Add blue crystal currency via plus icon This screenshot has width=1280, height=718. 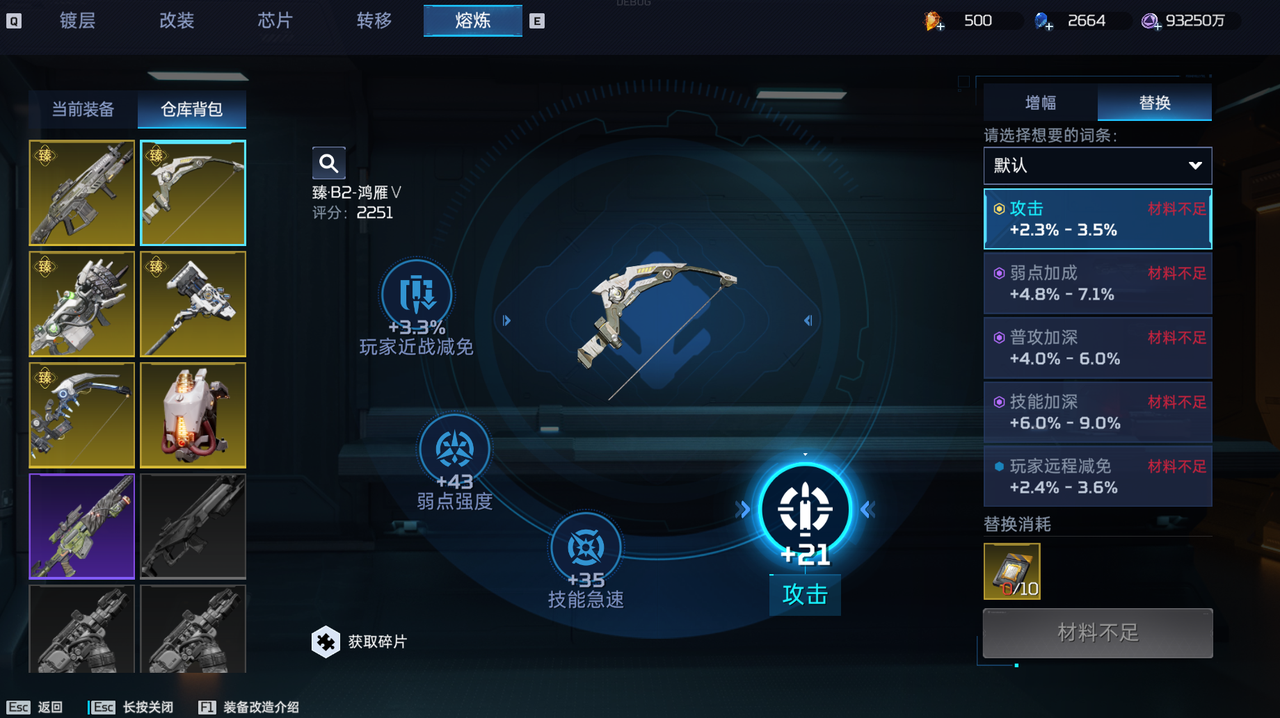pos(1043,21)
